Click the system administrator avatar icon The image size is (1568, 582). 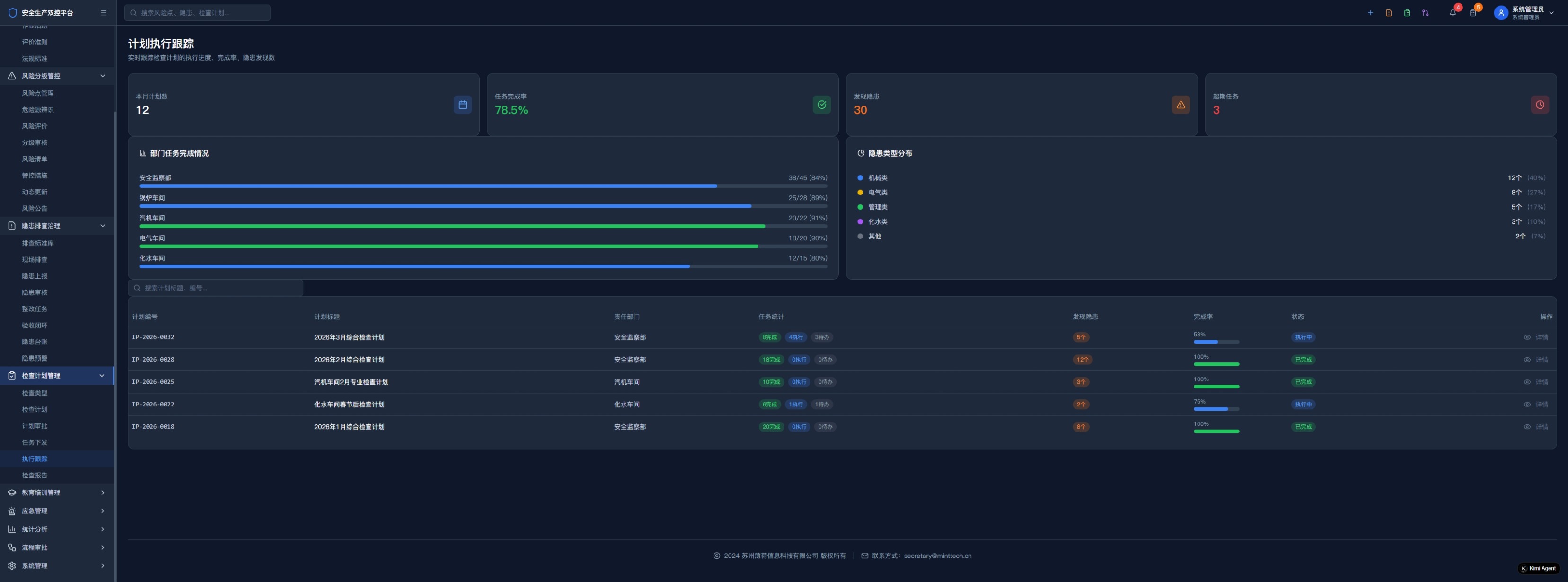1500,13
